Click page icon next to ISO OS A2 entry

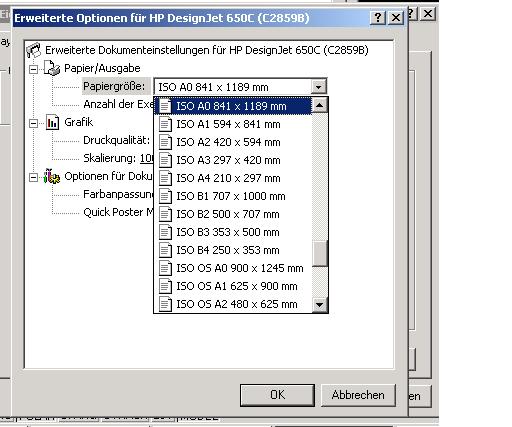(165, 304)
